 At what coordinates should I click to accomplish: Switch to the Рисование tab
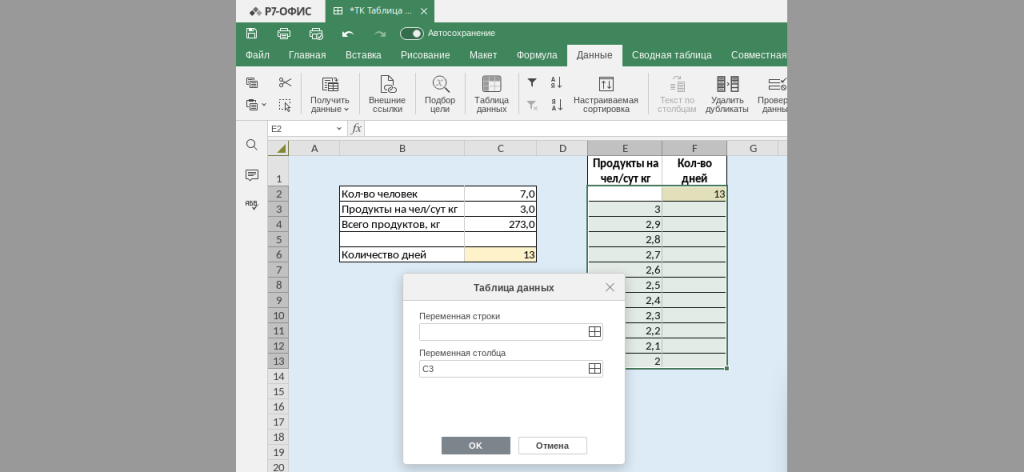click(x=425, y=55)
